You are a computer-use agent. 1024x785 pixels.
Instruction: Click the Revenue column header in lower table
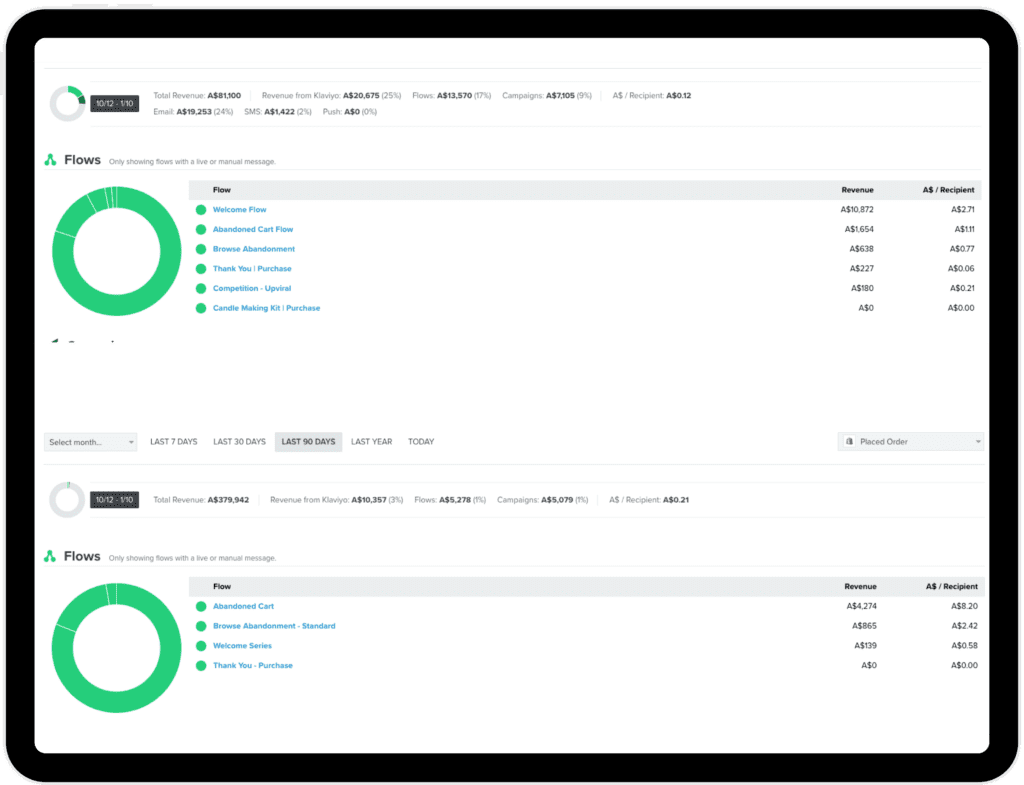860,587
